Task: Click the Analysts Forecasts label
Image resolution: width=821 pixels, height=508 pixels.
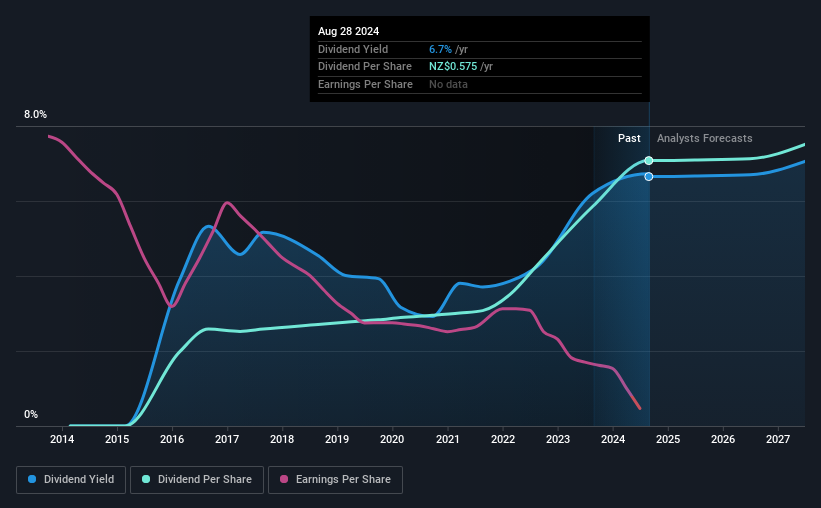Action: pos(704,138)
